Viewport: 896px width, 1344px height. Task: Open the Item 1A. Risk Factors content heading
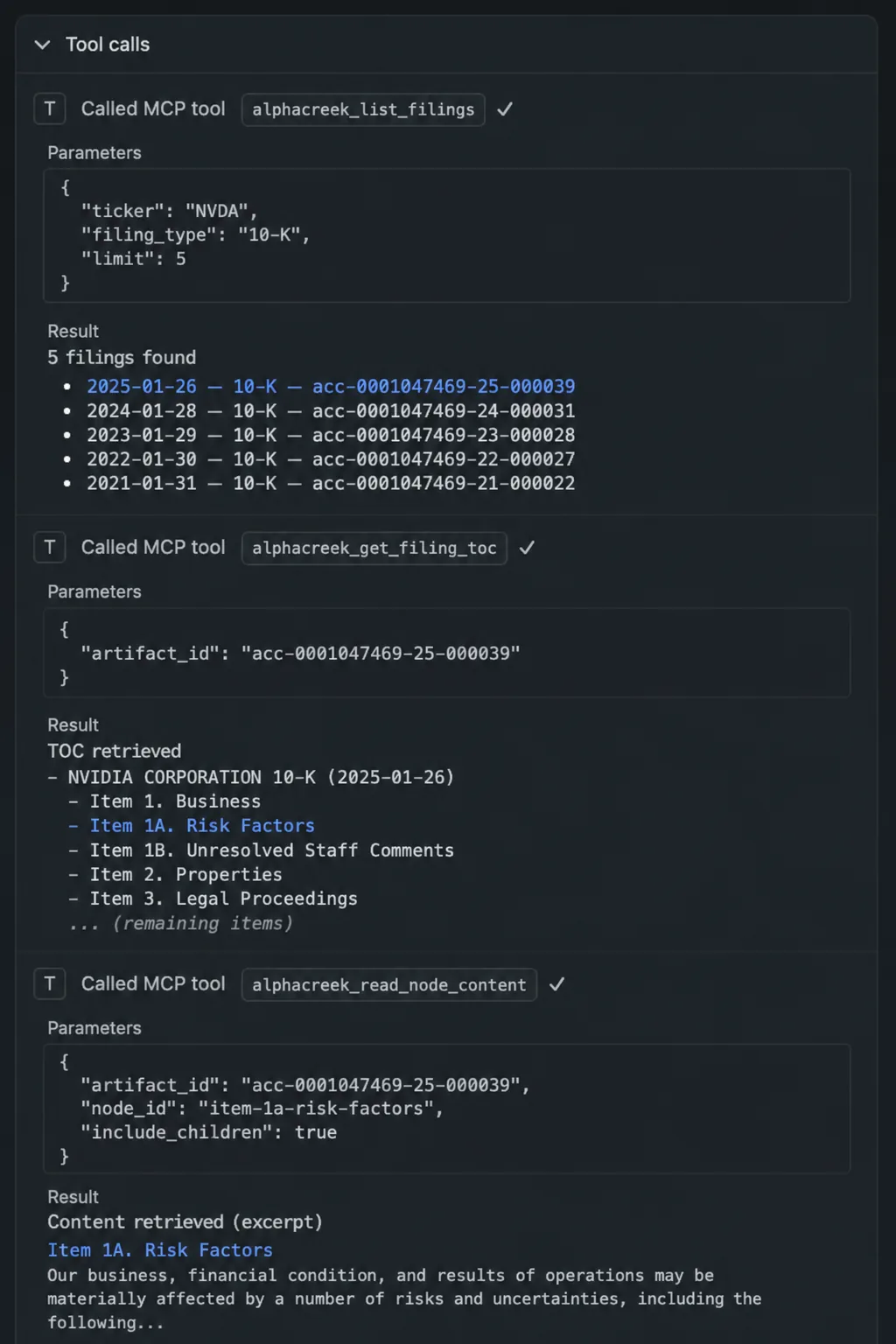[160, 1250]
